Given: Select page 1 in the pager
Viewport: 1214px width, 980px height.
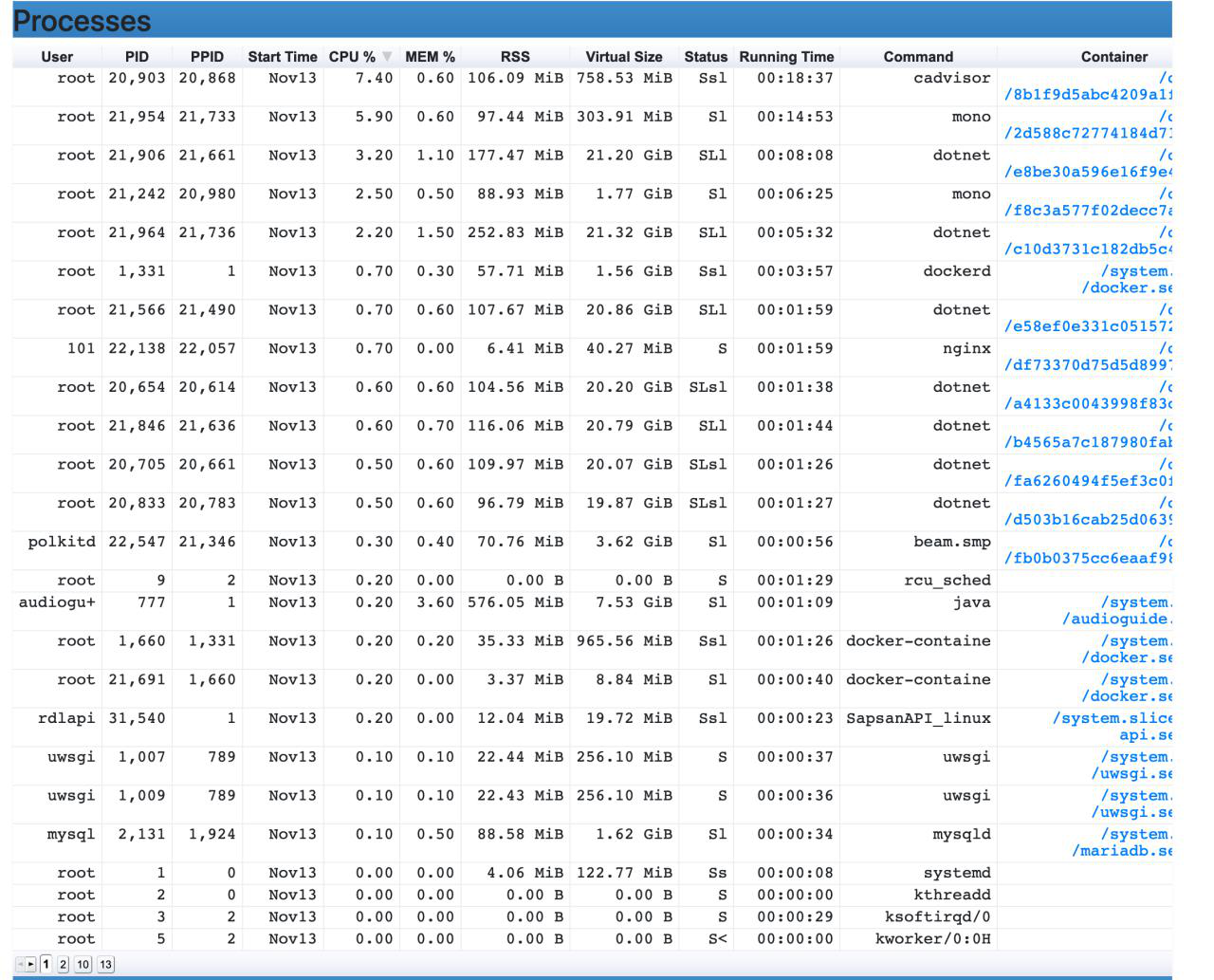Looking at the screenshot, I should click(46, 965).
